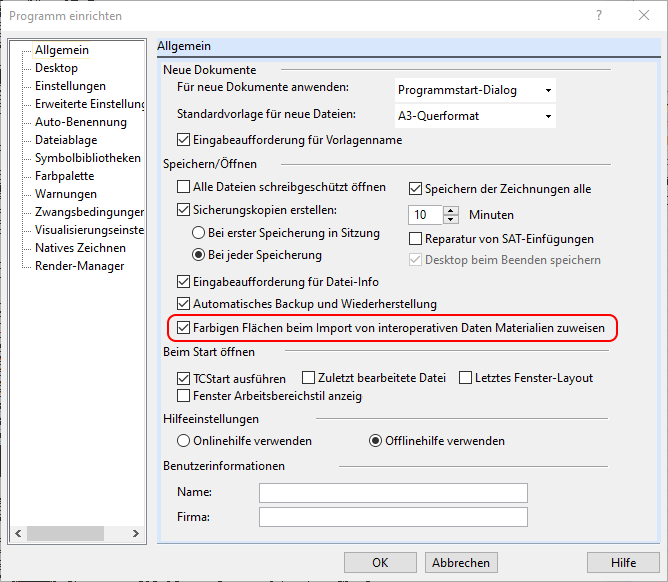
Task: Select Visualisierungseinstellungen tree entry
Action: click(x=89, y=230)
